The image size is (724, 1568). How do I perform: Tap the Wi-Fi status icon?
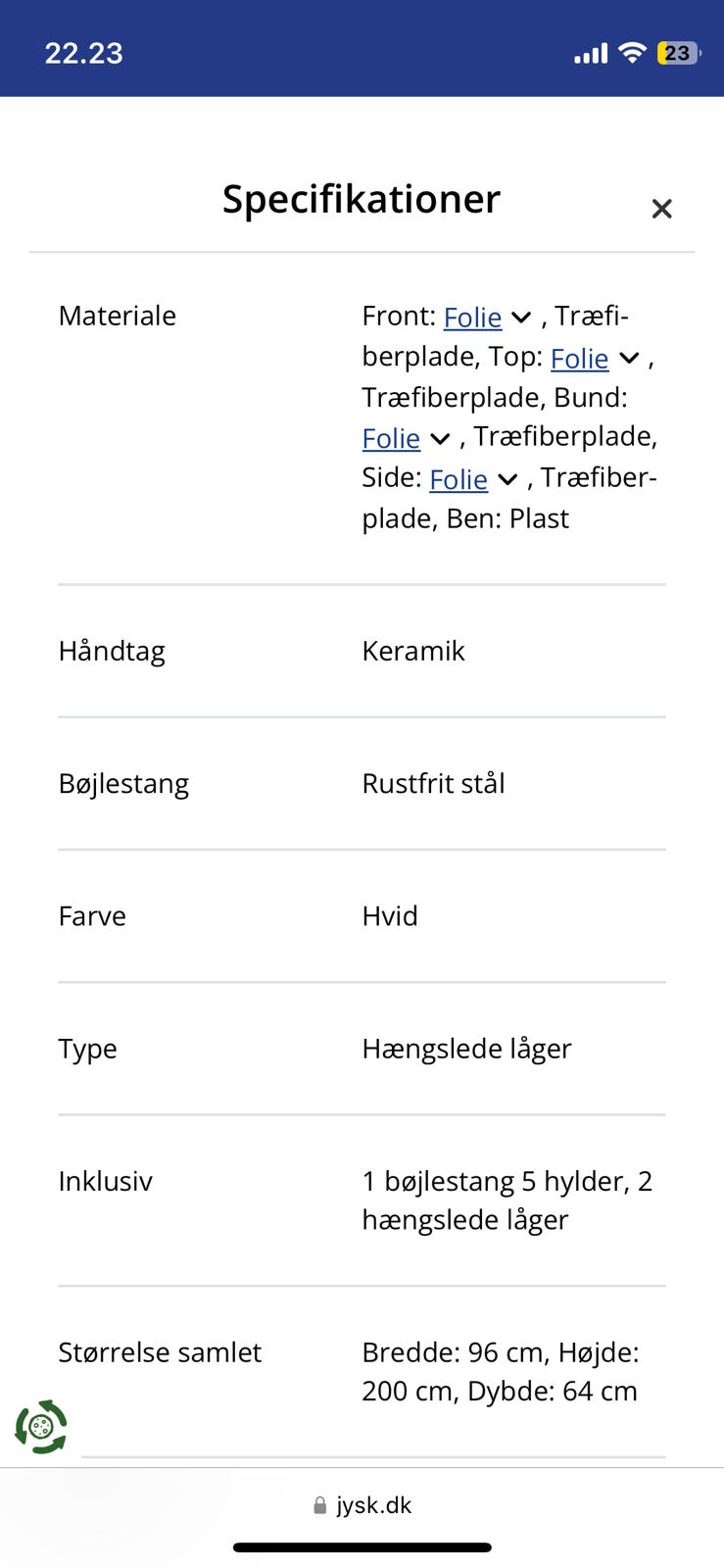[633, 53]
